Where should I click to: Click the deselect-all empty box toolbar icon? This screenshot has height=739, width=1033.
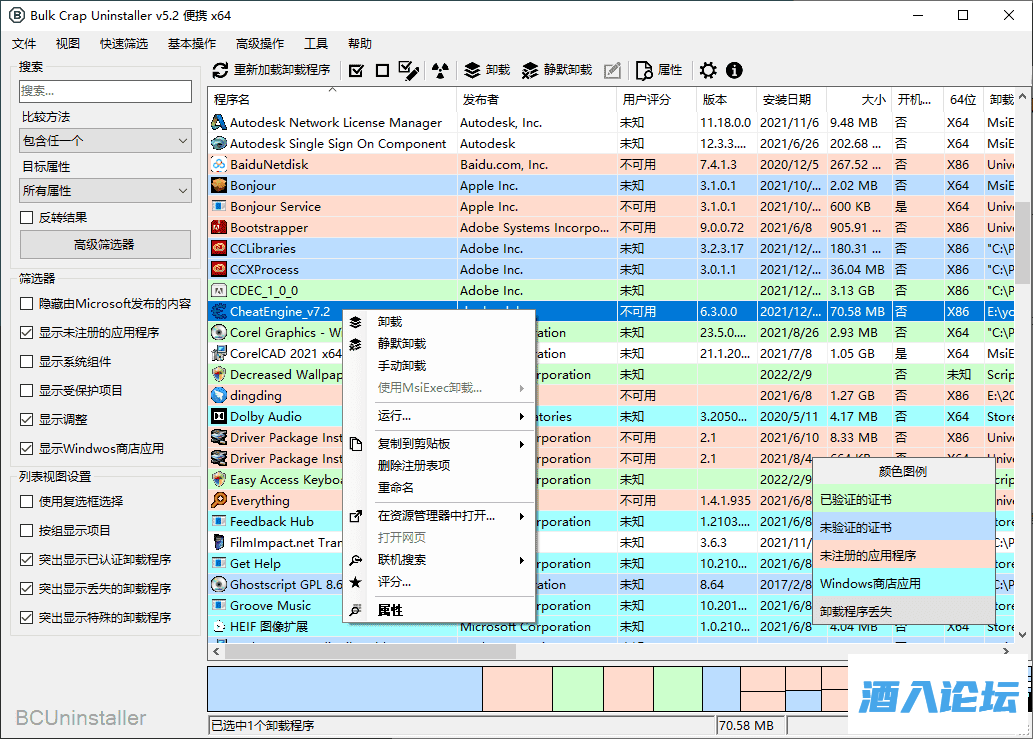[382, 70]
